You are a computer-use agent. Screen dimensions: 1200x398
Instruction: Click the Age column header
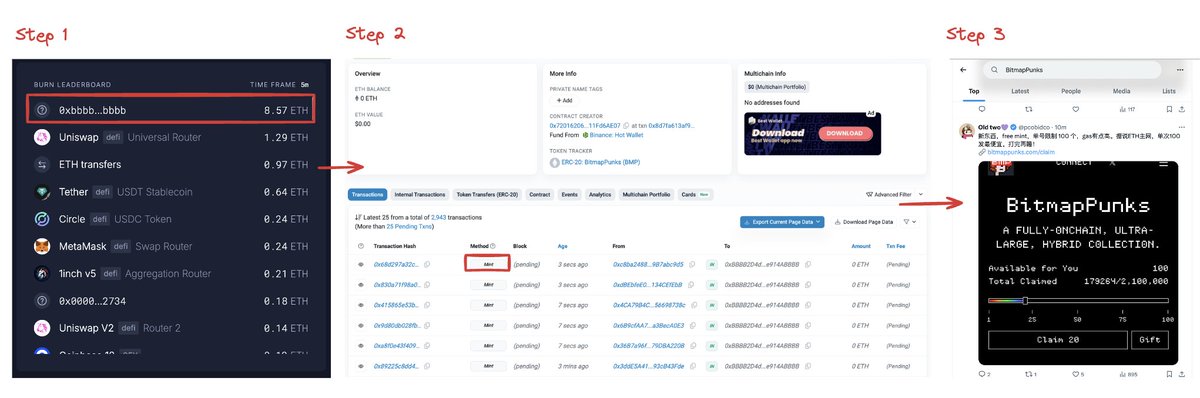[563, 245]
